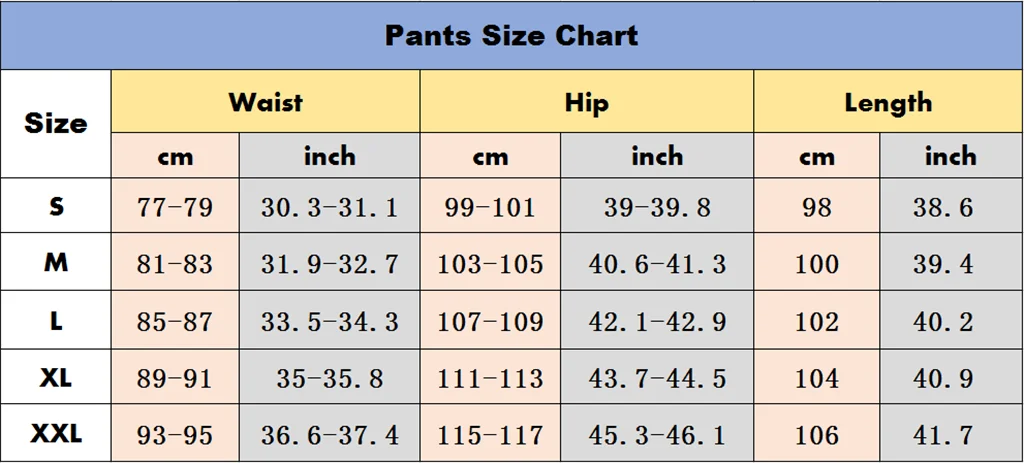
Task: Click the 43.7-44.5 hip inch cell
Action: [x=657, y=377]
